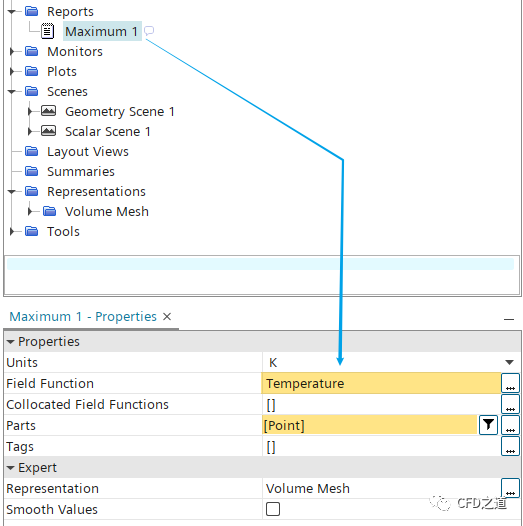The height and width of the screenshot is (526, 523).
Task: Open Field Function ellipsis editor button
Action: click(x=510, y=383)
